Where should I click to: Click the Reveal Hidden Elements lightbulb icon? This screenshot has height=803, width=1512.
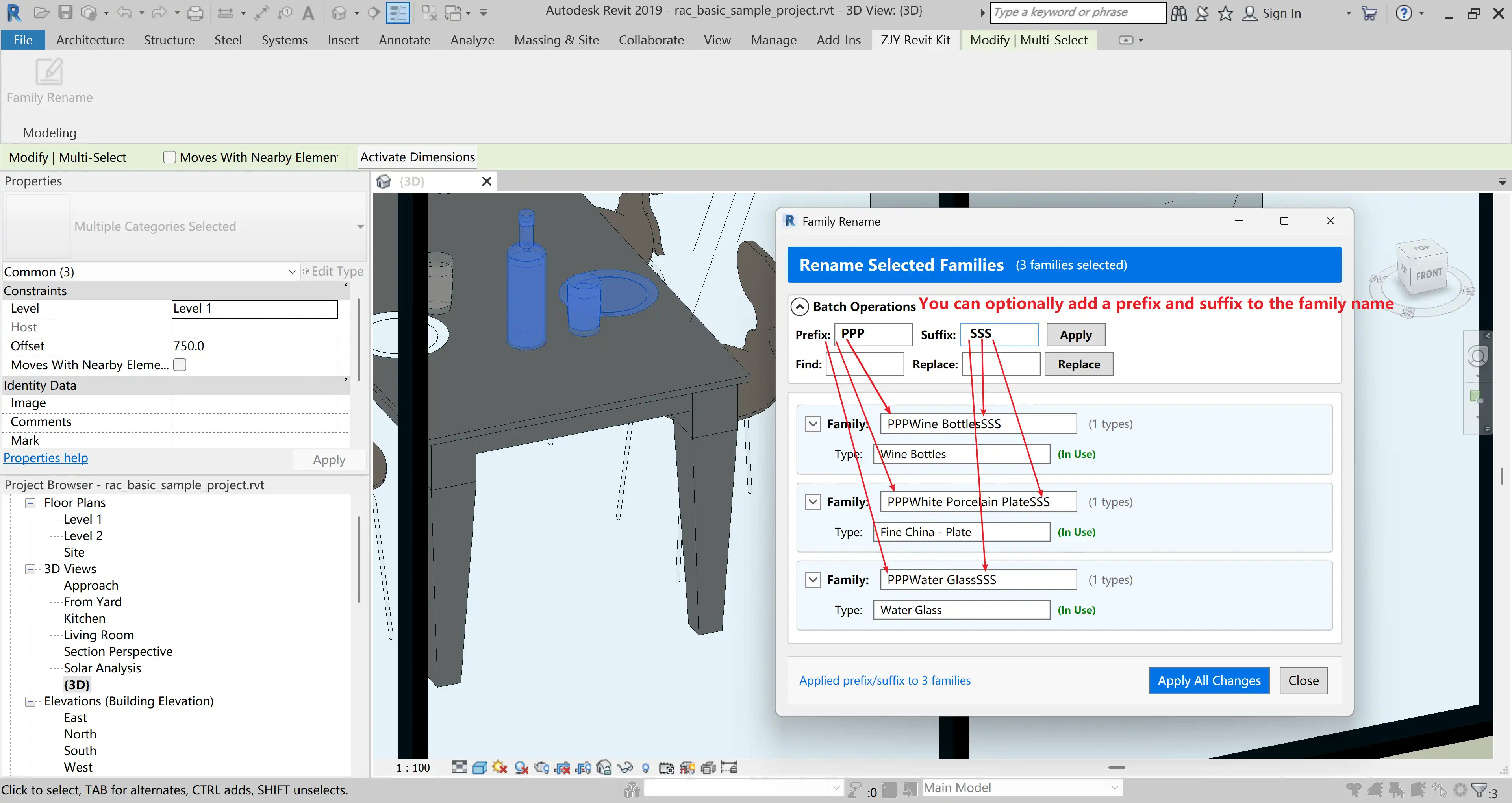(x=646, y=768)
